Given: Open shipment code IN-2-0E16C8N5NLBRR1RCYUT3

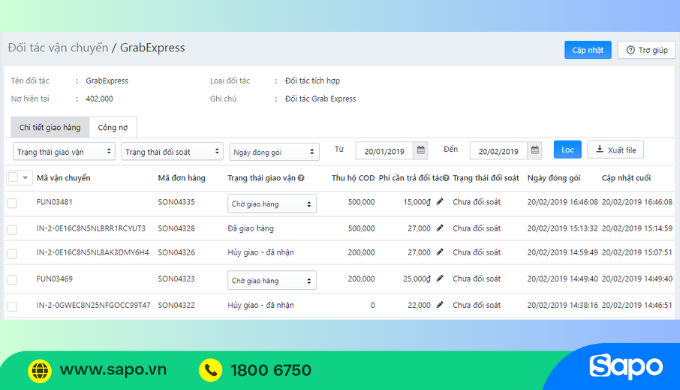Looking at the screenshot, I should (91, 228).
